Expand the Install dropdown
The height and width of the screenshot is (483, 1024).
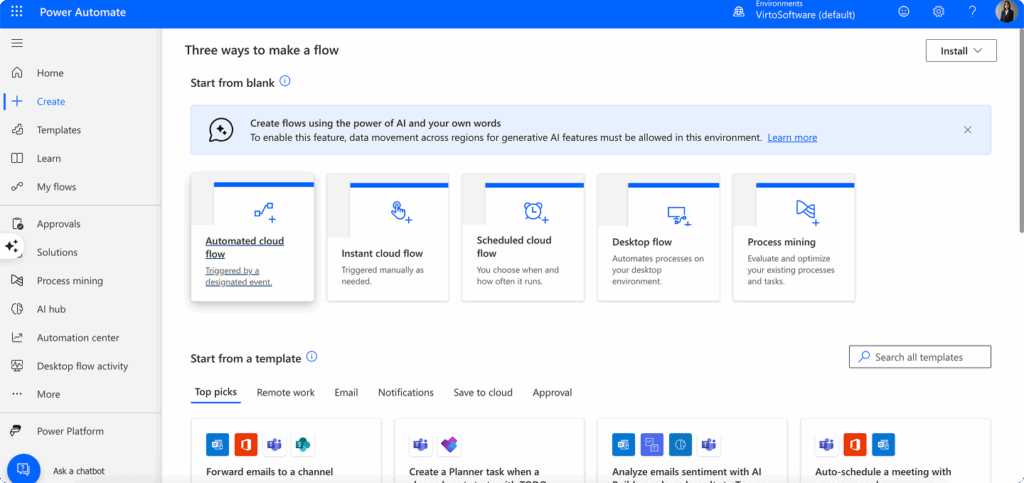(x=961, y=51)
